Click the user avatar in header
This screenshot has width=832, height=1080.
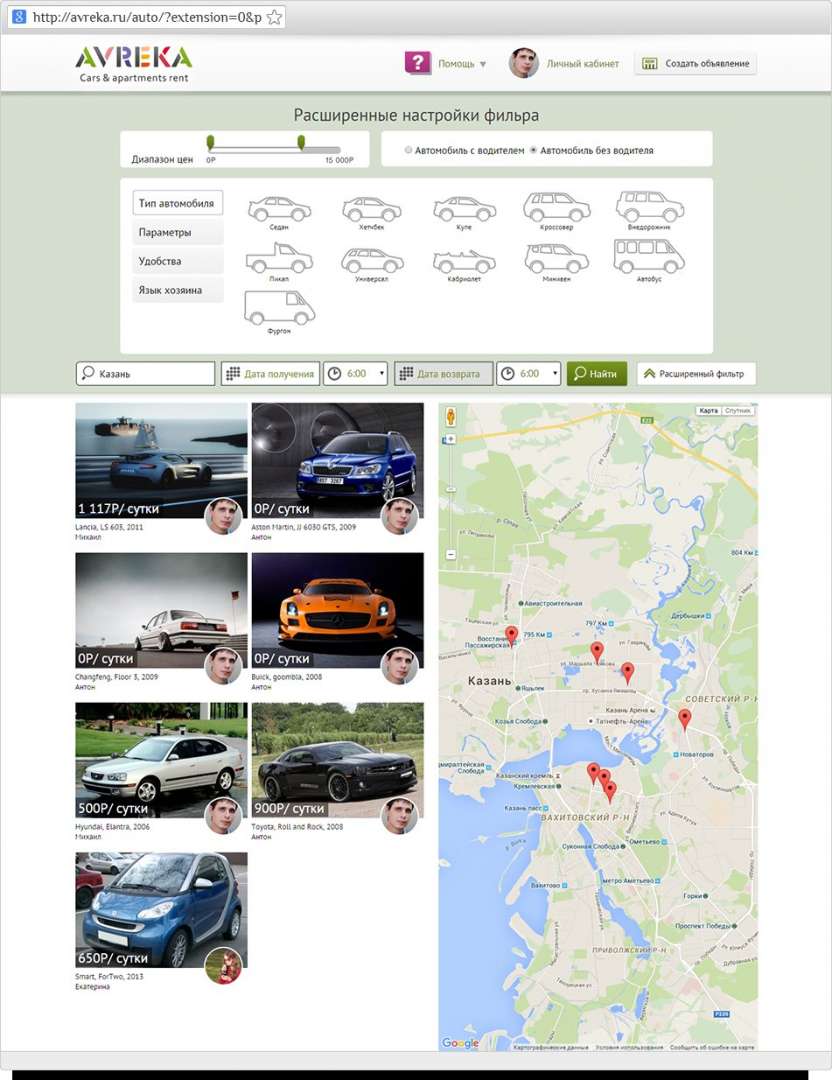[x=523, y=63]
